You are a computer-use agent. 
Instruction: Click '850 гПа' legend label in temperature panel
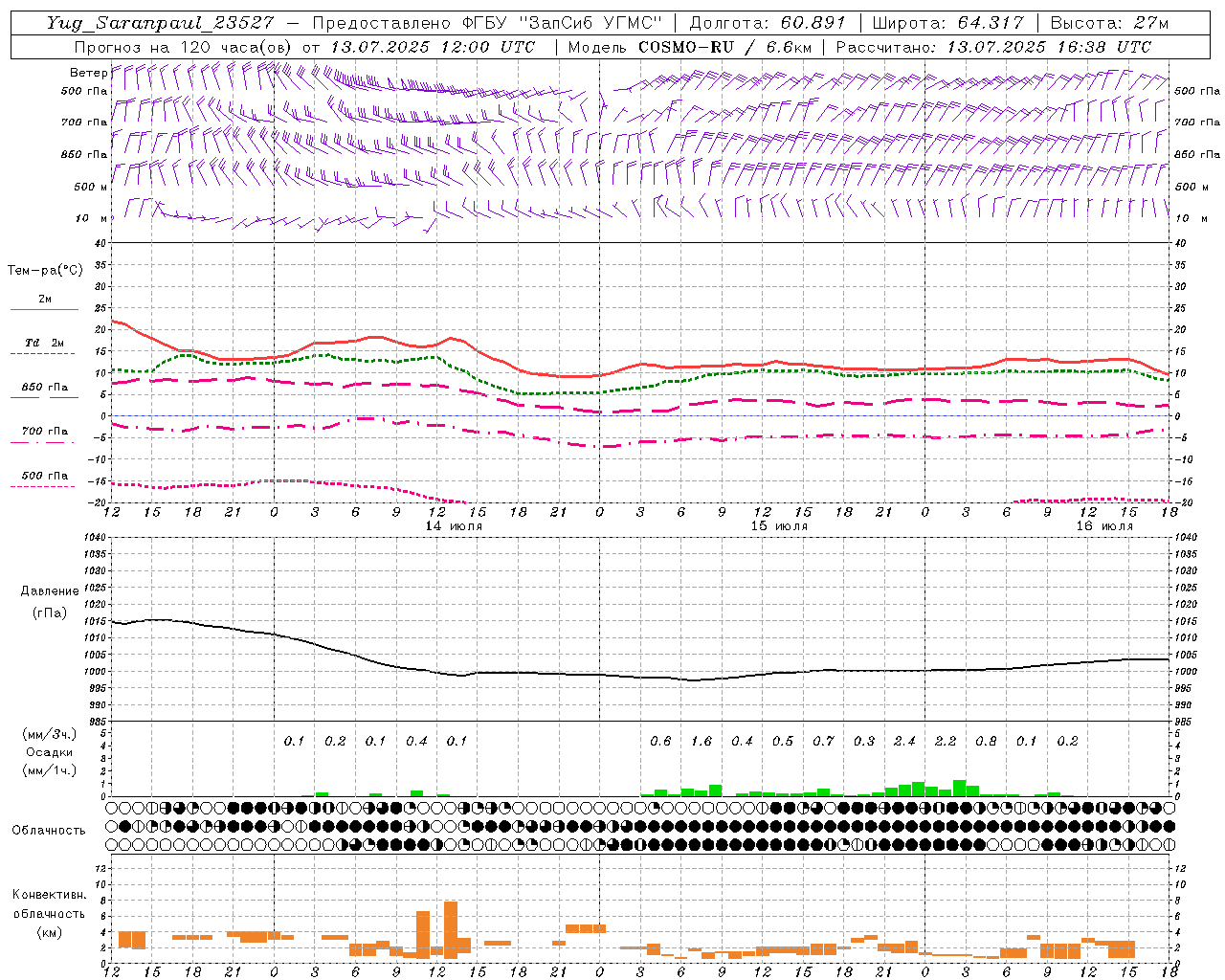pyautogui.click(x=45, y=388)
